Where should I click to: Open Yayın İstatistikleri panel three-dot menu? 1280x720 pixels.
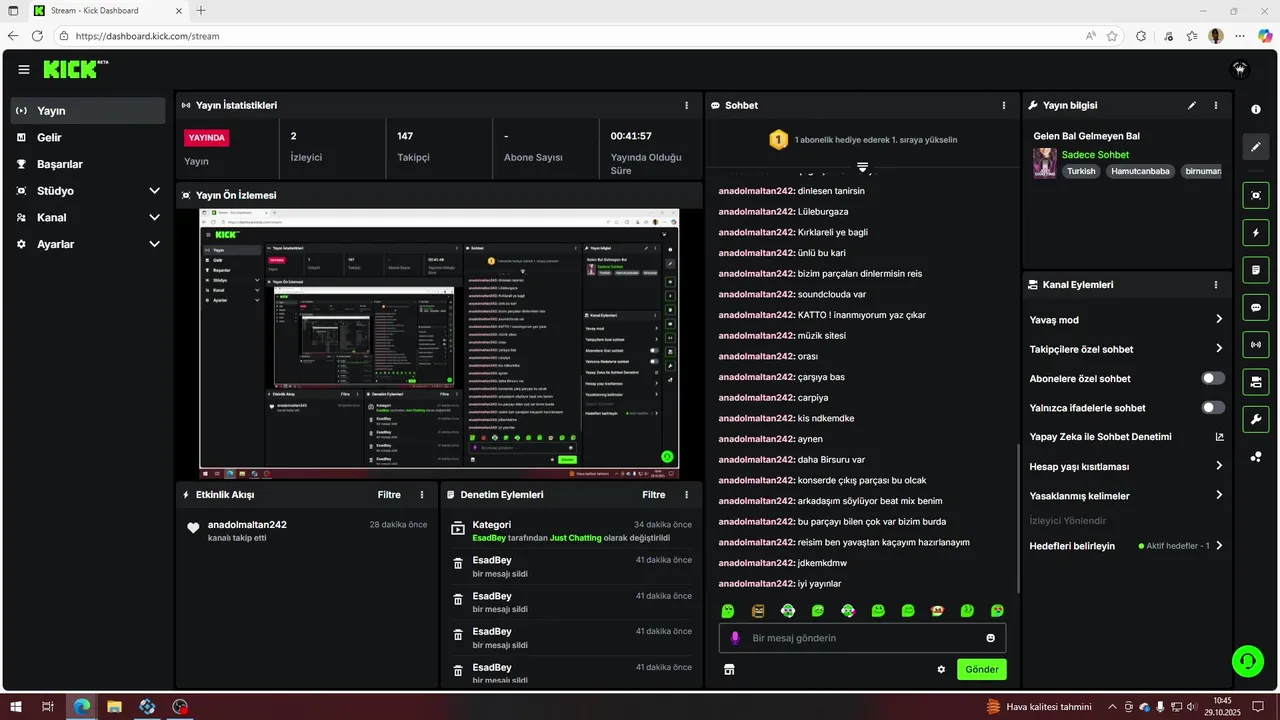click(686, 105)
